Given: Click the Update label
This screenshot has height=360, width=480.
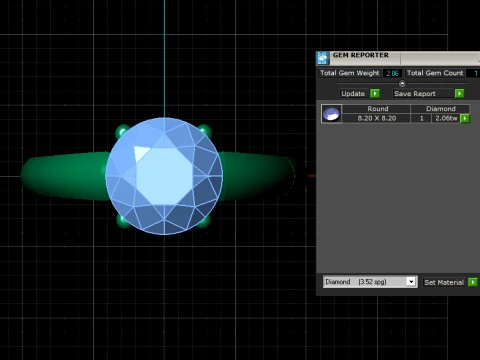Looking at the screenshot, I should [353, 94].
